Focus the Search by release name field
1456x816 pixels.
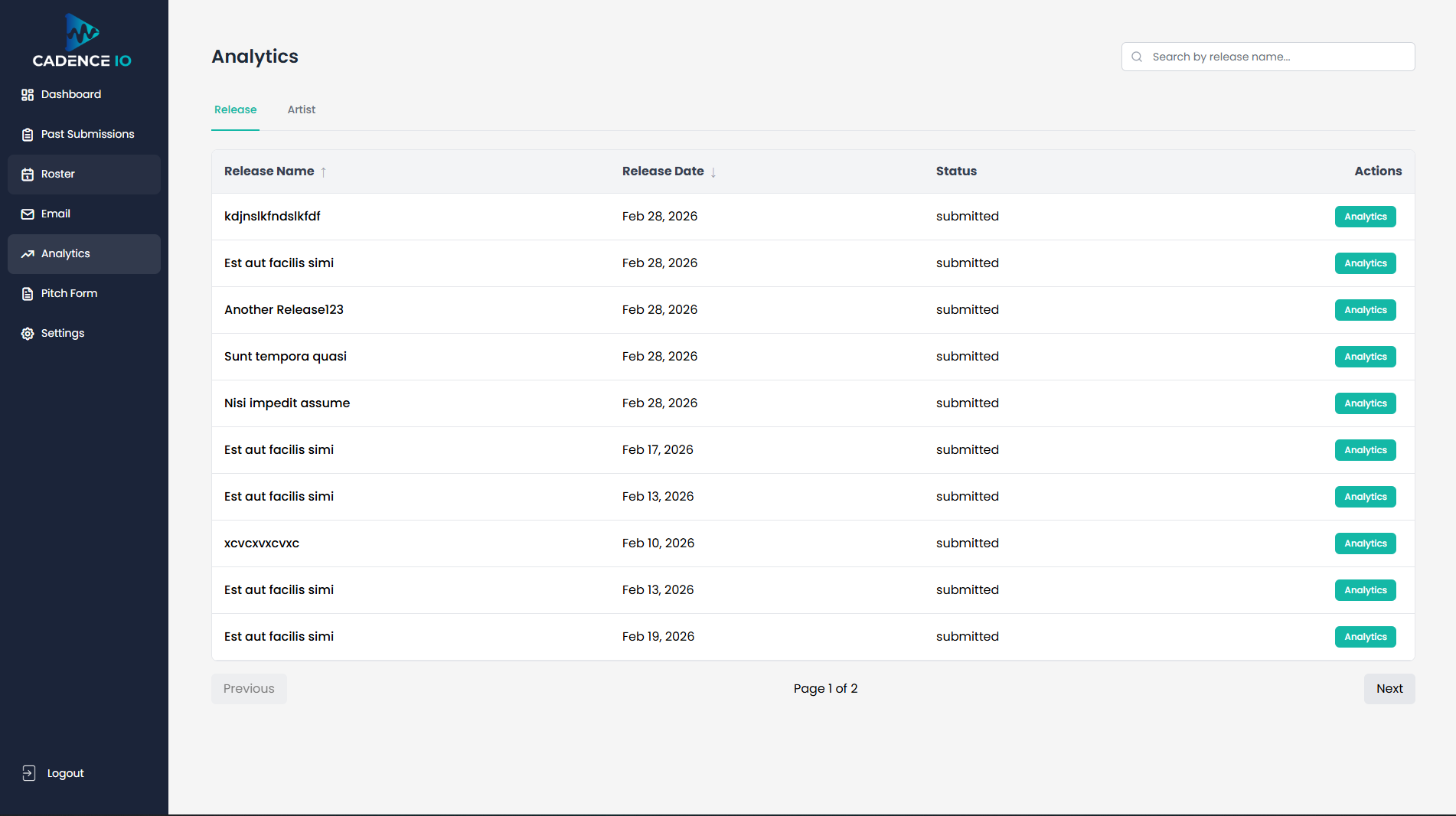pos(1268,57)
